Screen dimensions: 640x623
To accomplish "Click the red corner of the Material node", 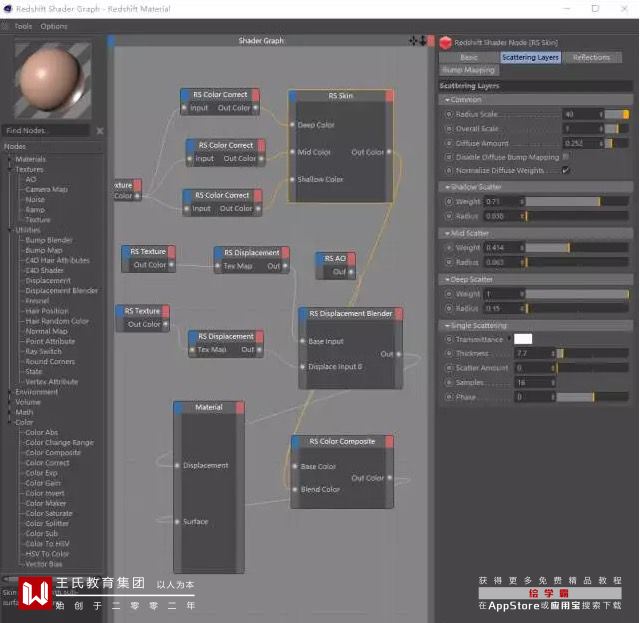I will [240, 407].
